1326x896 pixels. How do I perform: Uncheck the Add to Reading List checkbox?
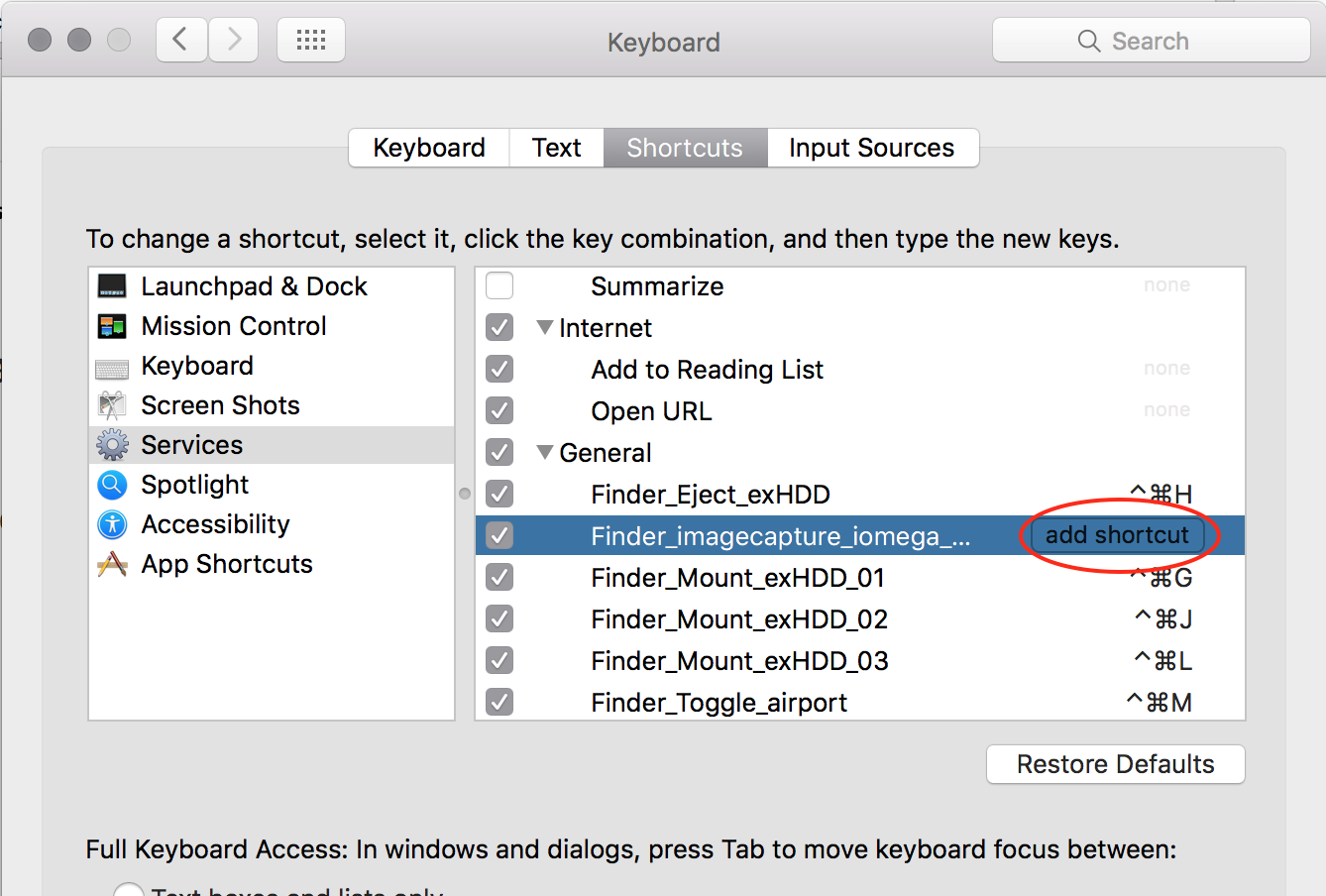(x=499, y=370)
